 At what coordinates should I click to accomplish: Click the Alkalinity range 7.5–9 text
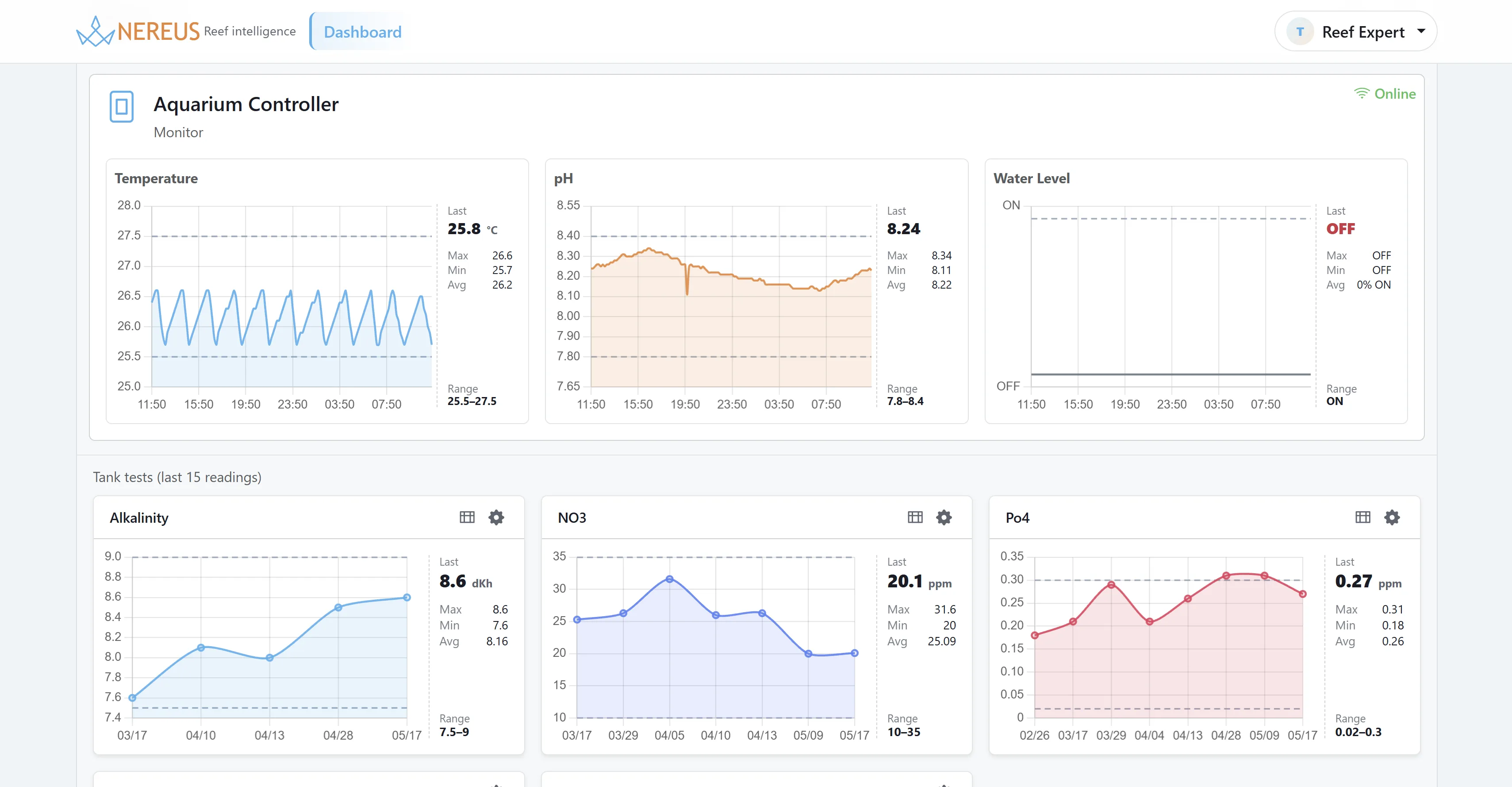[x=454, y=732]
